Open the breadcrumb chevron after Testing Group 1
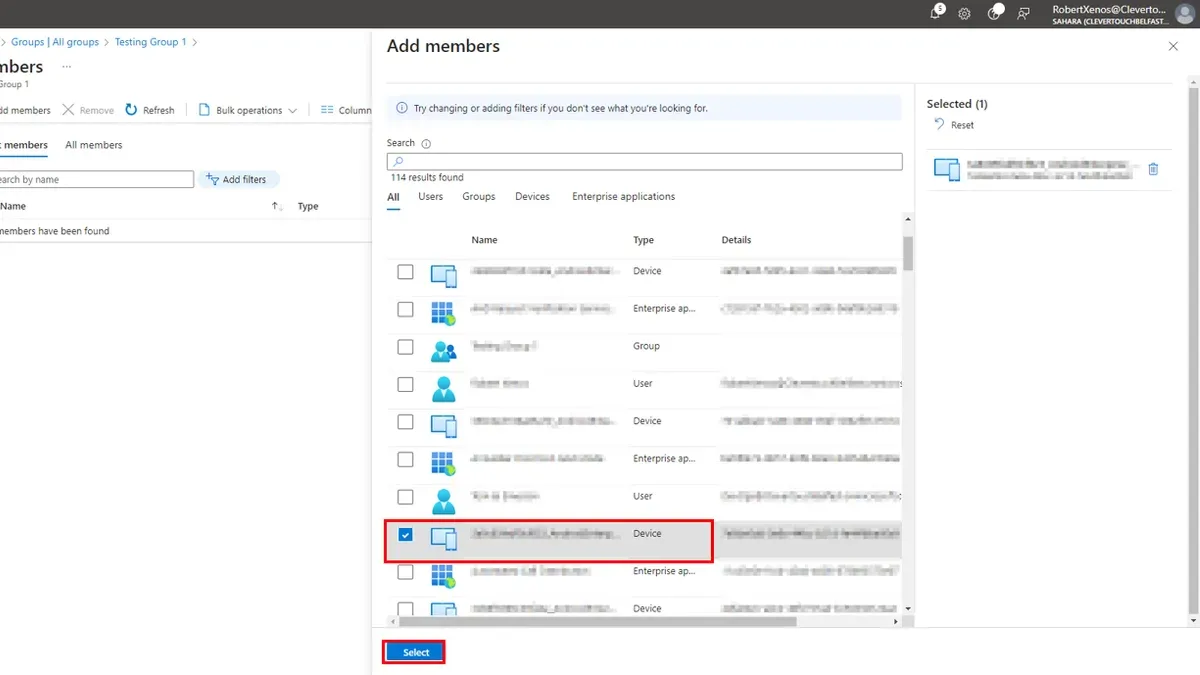Screen dimensions: 1200x675 [x=195, y=42]
